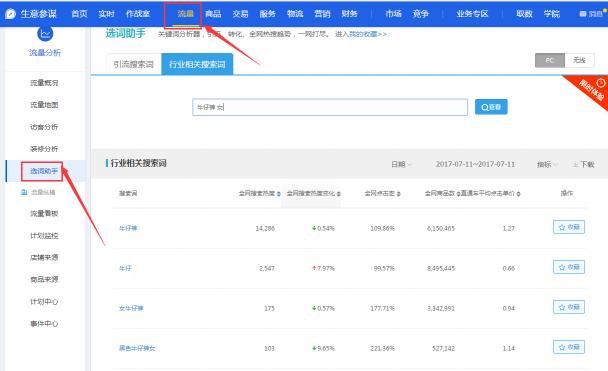Open the 消息 message icon in header
Screen dimensions: 608x371
coord(582,14)
